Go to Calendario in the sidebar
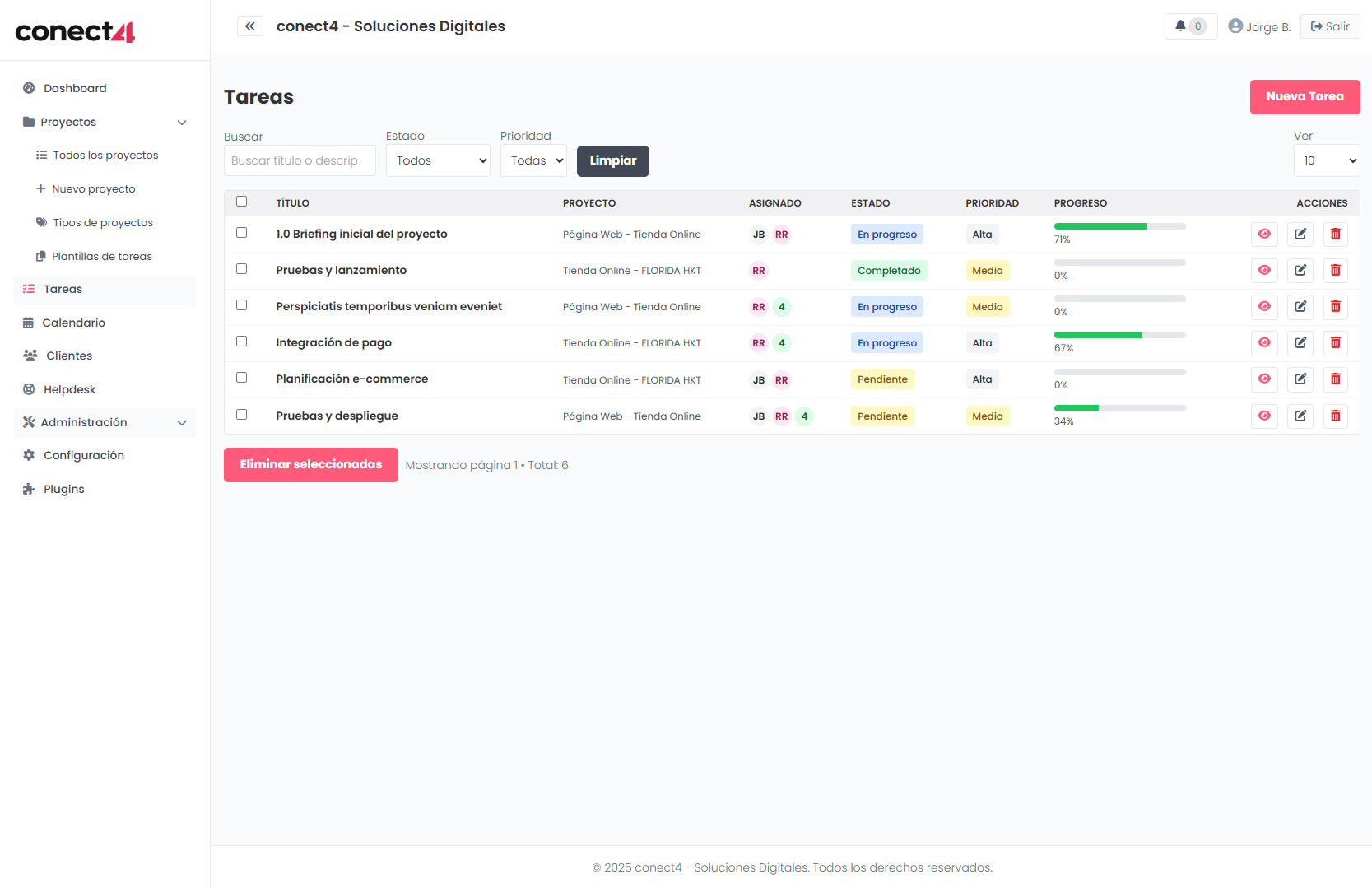The width and height of the screenshot is (1372, 888). pos(73,323)
